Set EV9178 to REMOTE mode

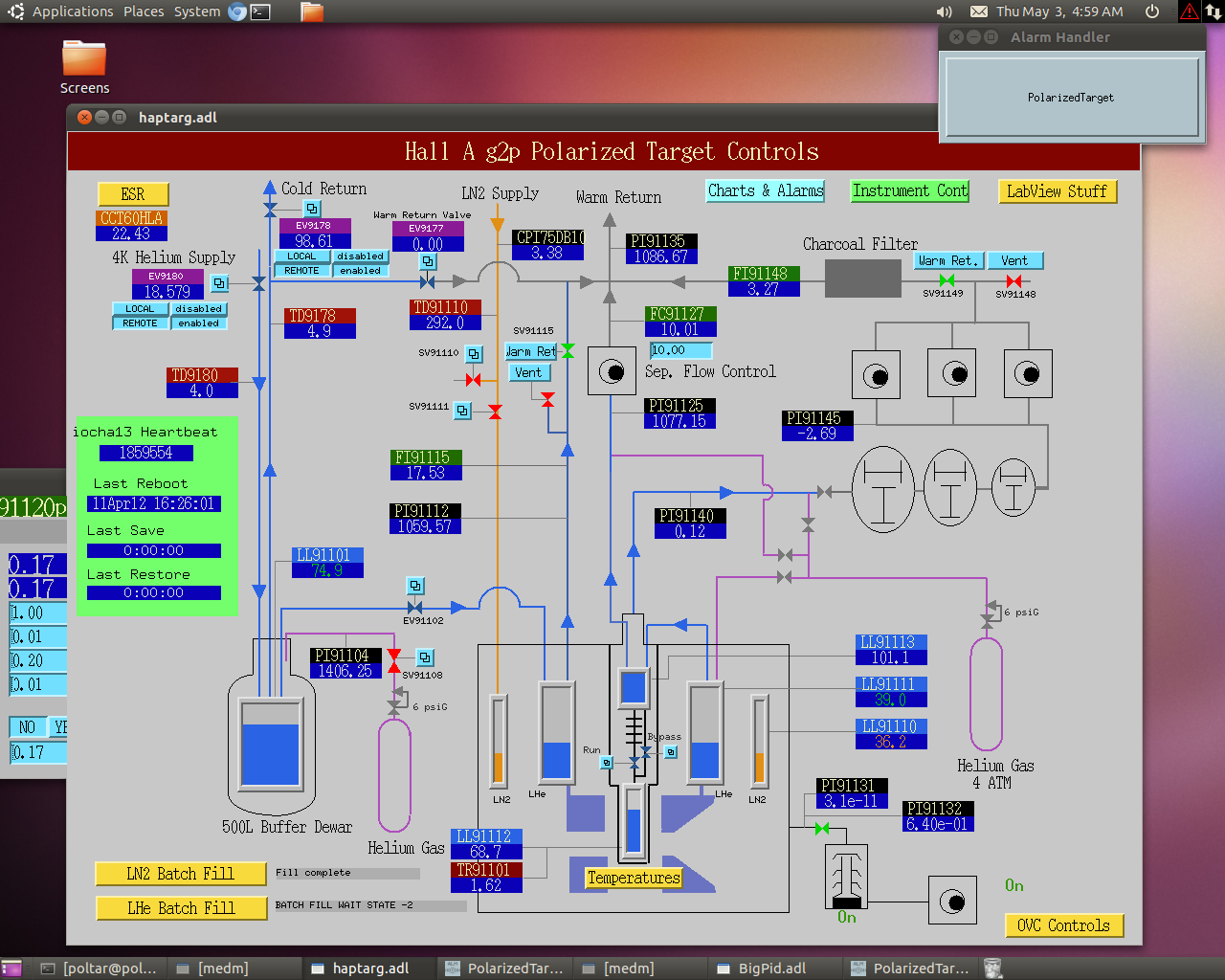301,271
